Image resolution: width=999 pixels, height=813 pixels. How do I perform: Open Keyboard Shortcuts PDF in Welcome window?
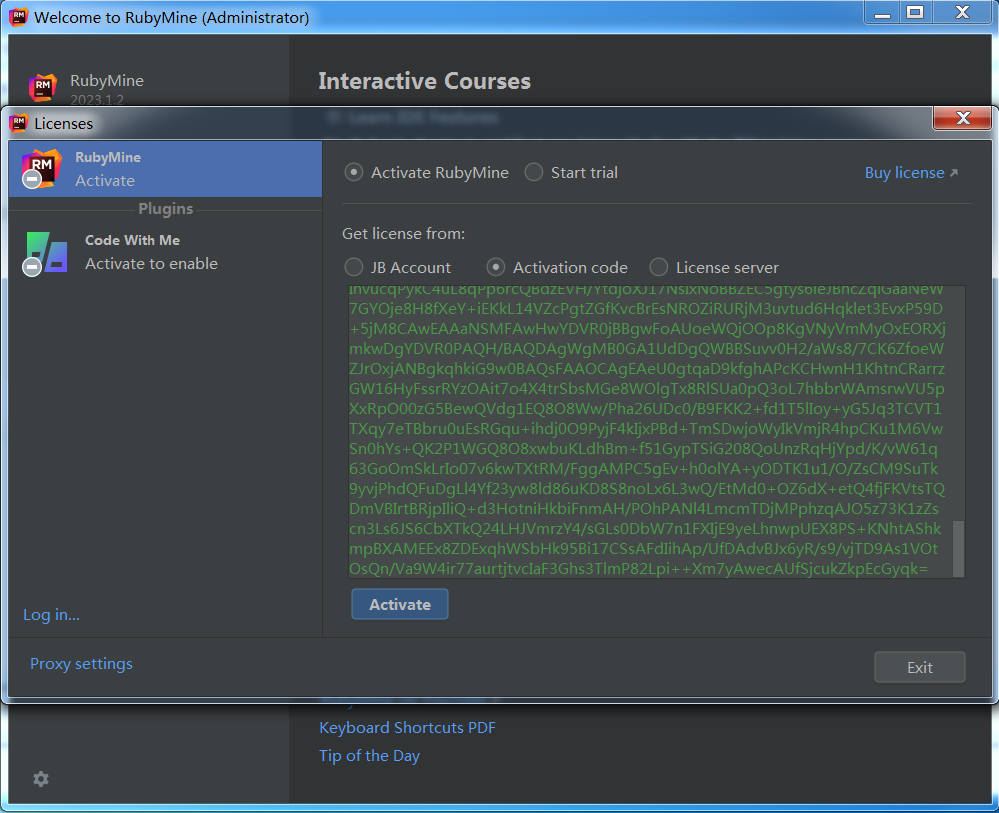(x=407, y=728)
